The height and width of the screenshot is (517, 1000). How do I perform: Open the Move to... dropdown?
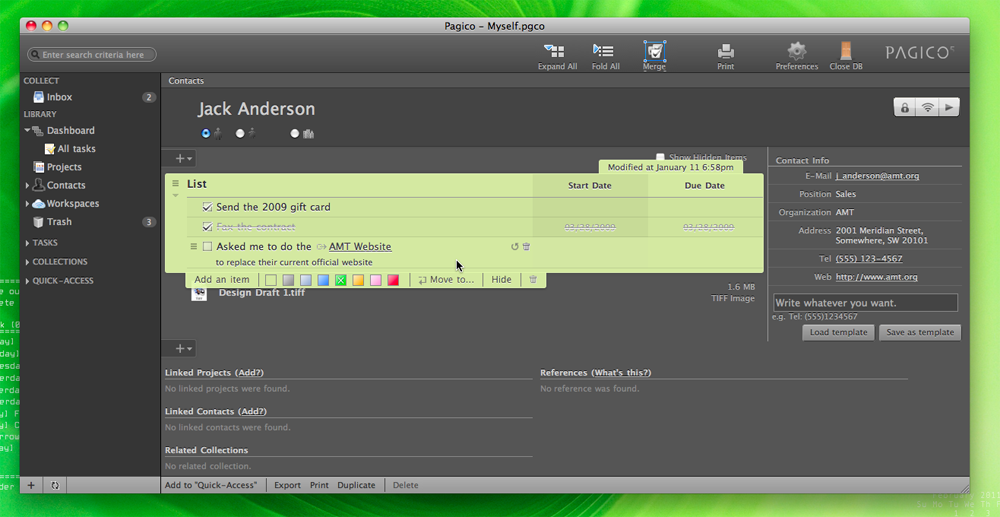[x=446, y=280]
